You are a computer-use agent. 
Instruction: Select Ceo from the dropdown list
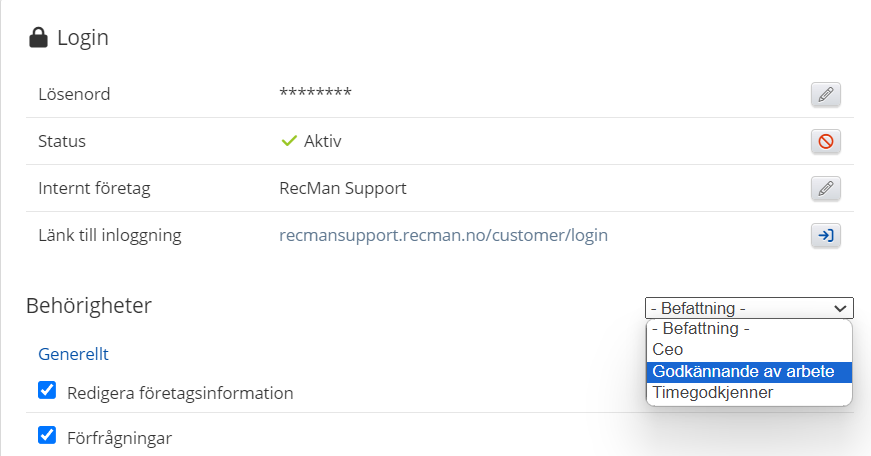click(x=668, y=349)
